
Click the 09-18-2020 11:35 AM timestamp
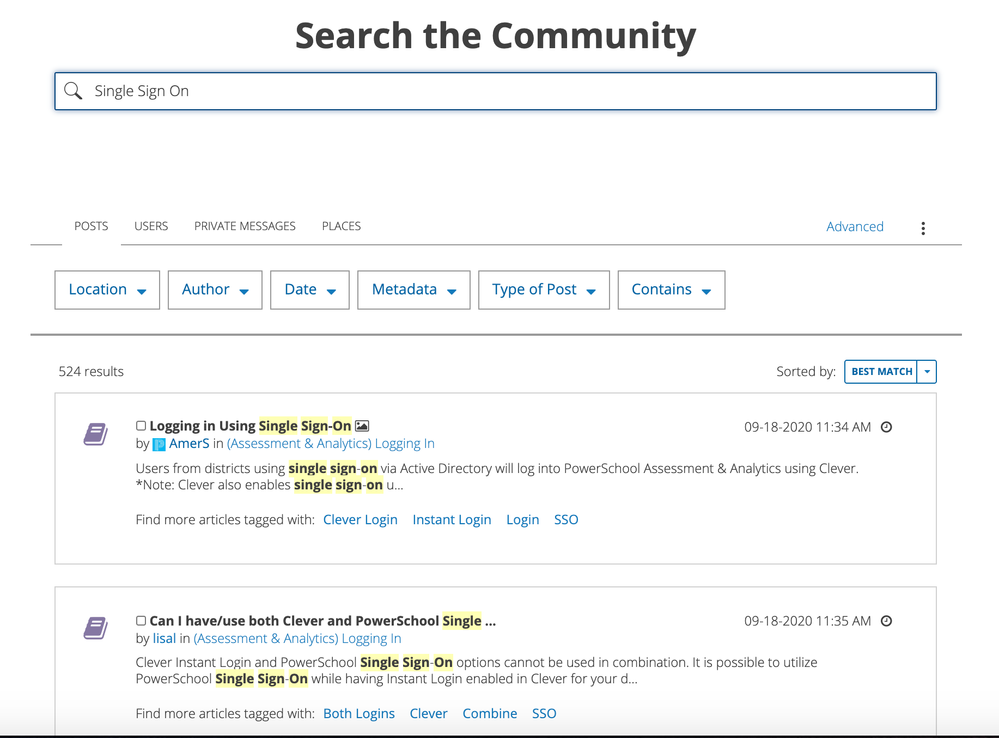[x=807, y=621]
